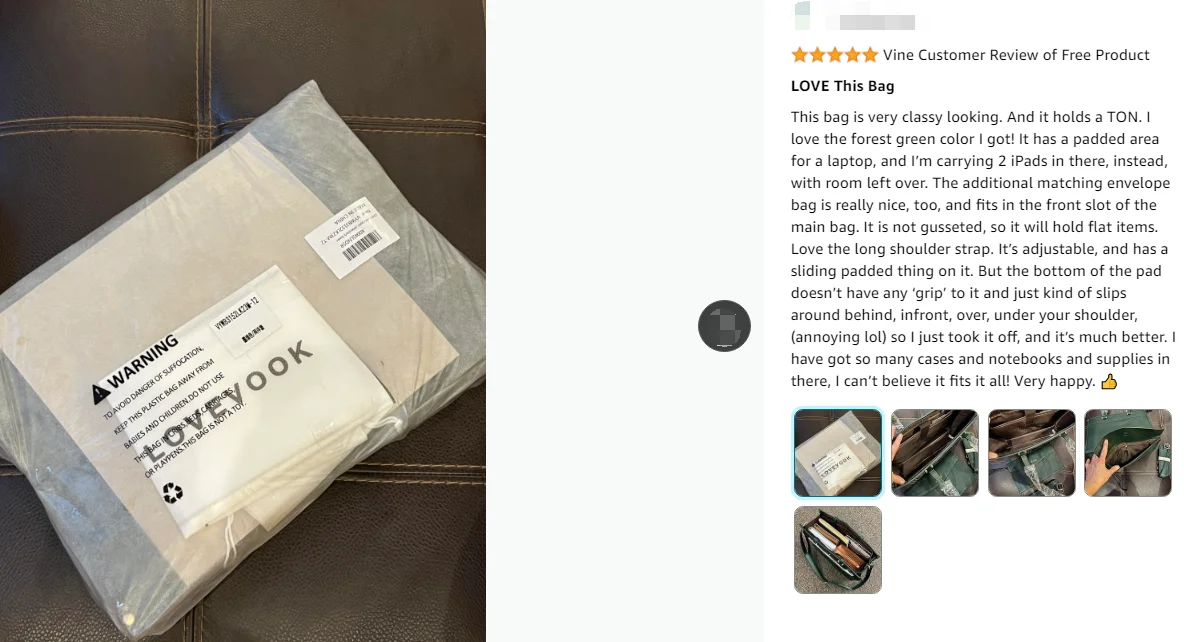Click the review body paragraph text
Image resolution: width=1184 pixels, height=642 pixels.
(982, 249)
